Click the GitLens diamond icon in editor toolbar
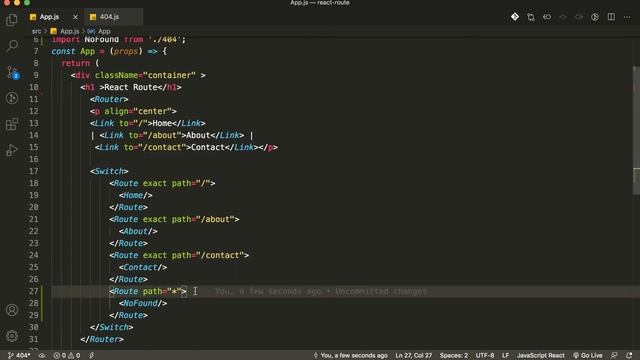This screenshot has width=640, height=360. pos(515,17)
